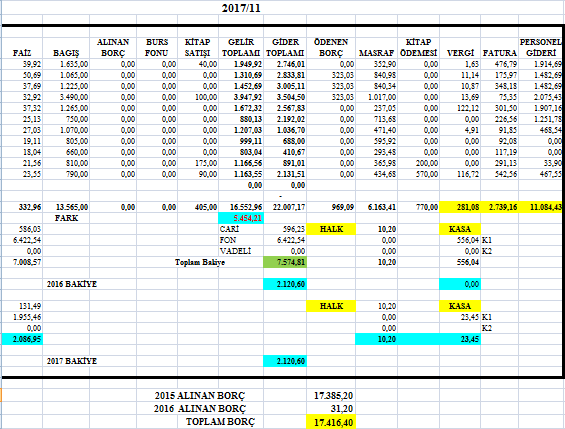The width and height of the screenshot is (565, 429).
Task: Click the ÖDENEN BORÇ header
Action: 331,48
